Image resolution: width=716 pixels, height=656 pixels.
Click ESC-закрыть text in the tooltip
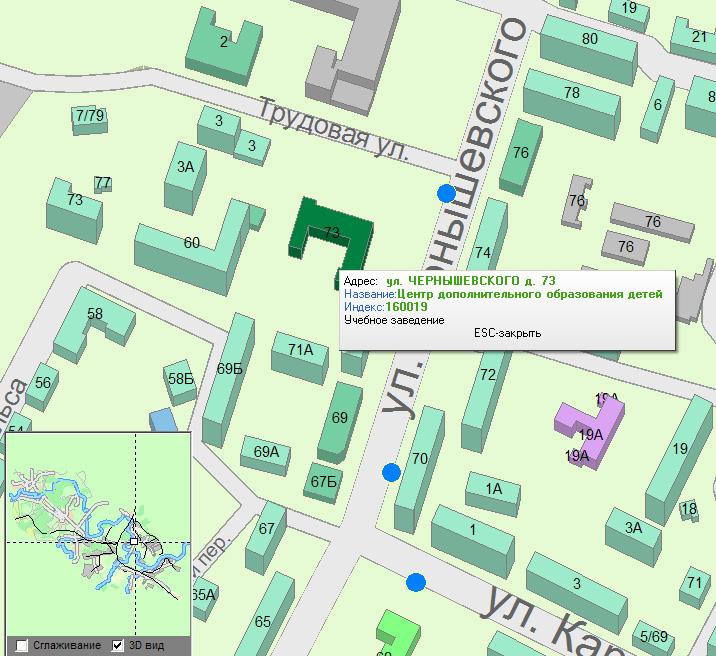coord(507,333)
